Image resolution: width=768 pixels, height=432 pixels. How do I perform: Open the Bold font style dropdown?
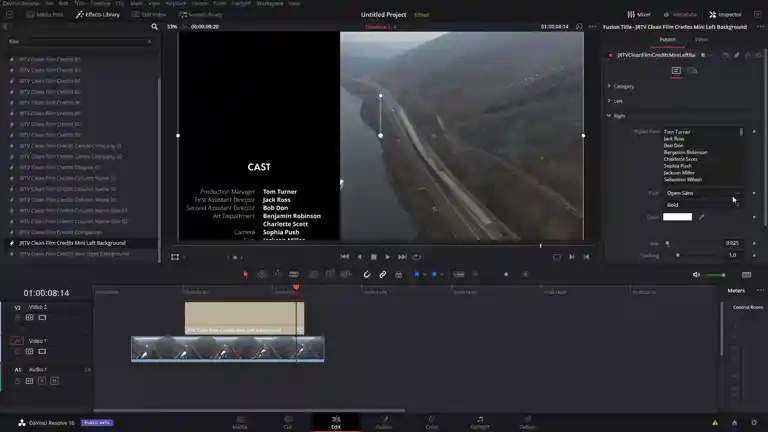(702, 205)
